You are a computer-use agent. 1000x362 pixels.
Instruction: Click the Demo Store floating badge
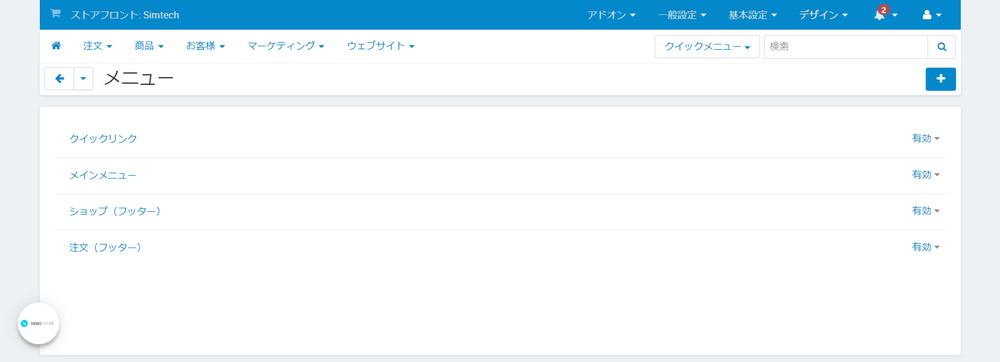coord(38,323)
